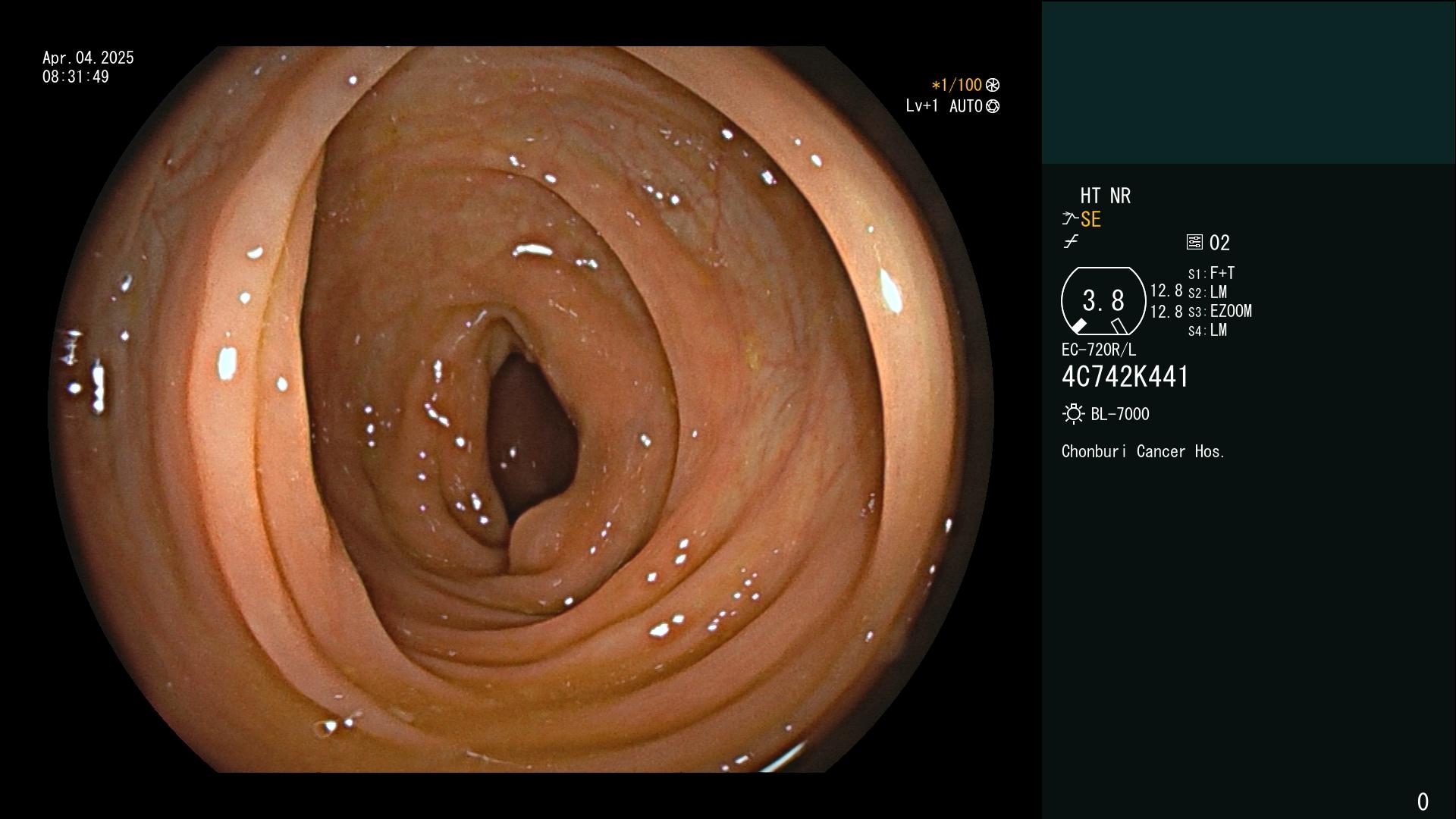Click the S1: F+T switch assignment
Viewport: 1456px width, 819px height.
[x=1211, y=273]
